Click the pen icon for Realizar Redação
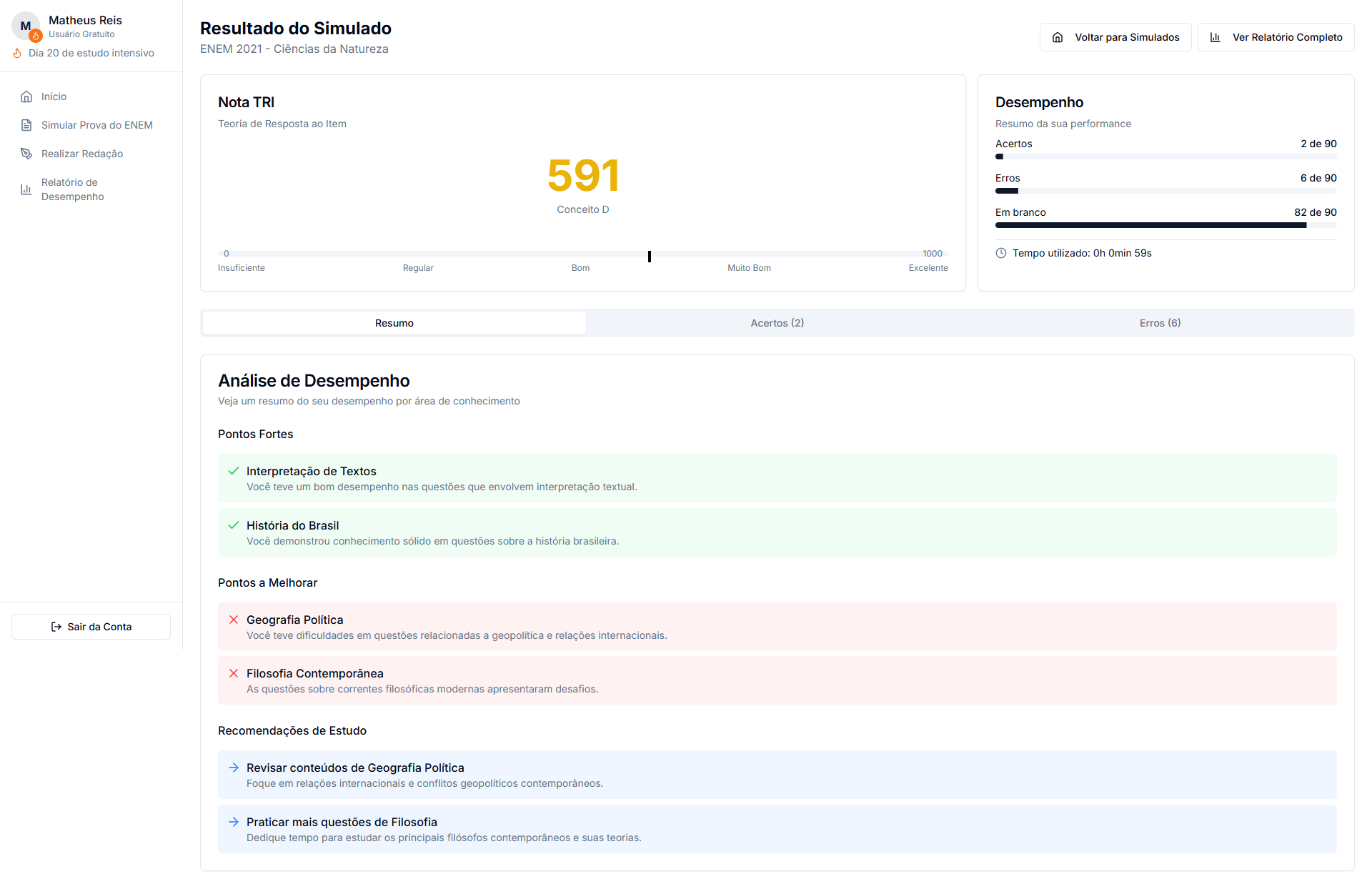Screen dimensions: 1372x889 26,154
